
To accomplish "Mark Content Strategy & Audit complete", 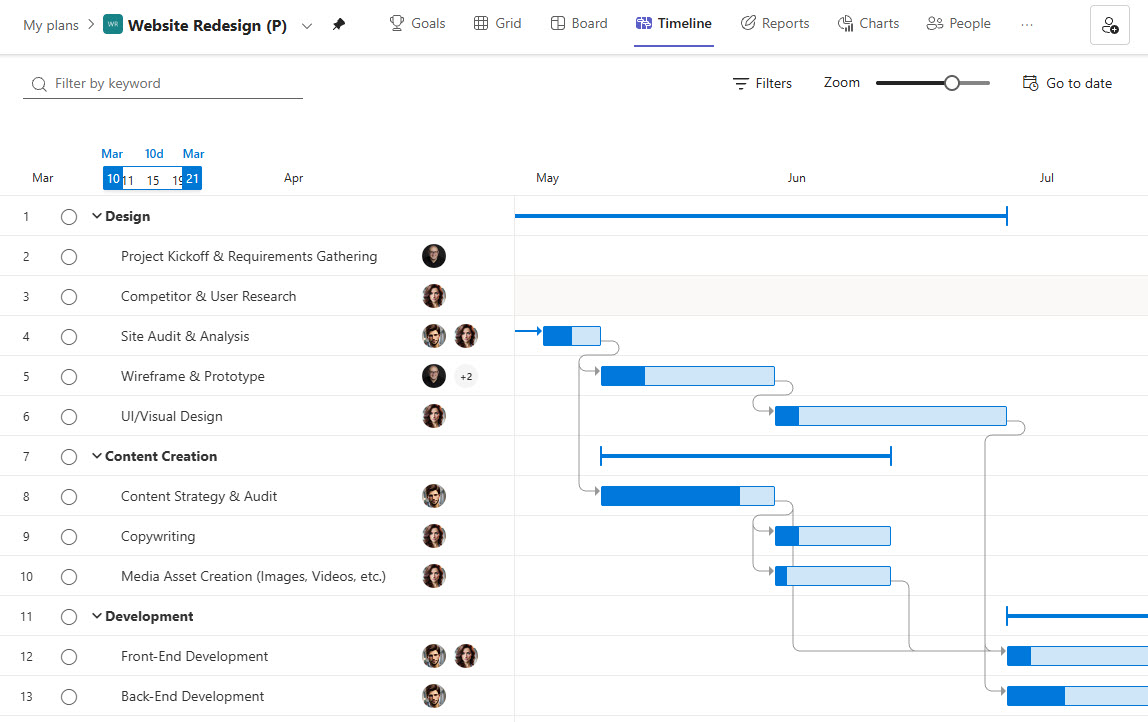I will point(69,496).
